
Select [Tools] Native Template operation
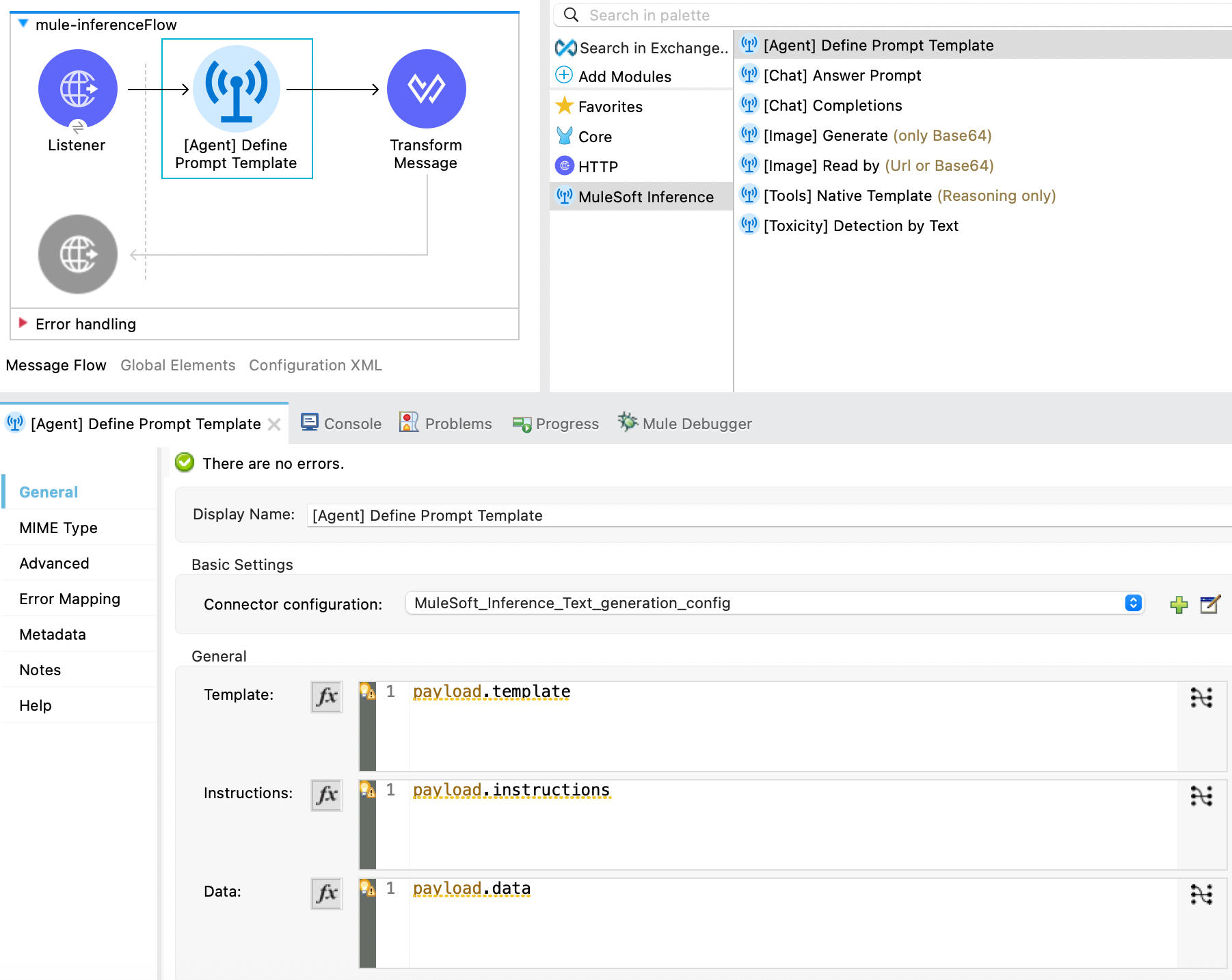[898, 195]
